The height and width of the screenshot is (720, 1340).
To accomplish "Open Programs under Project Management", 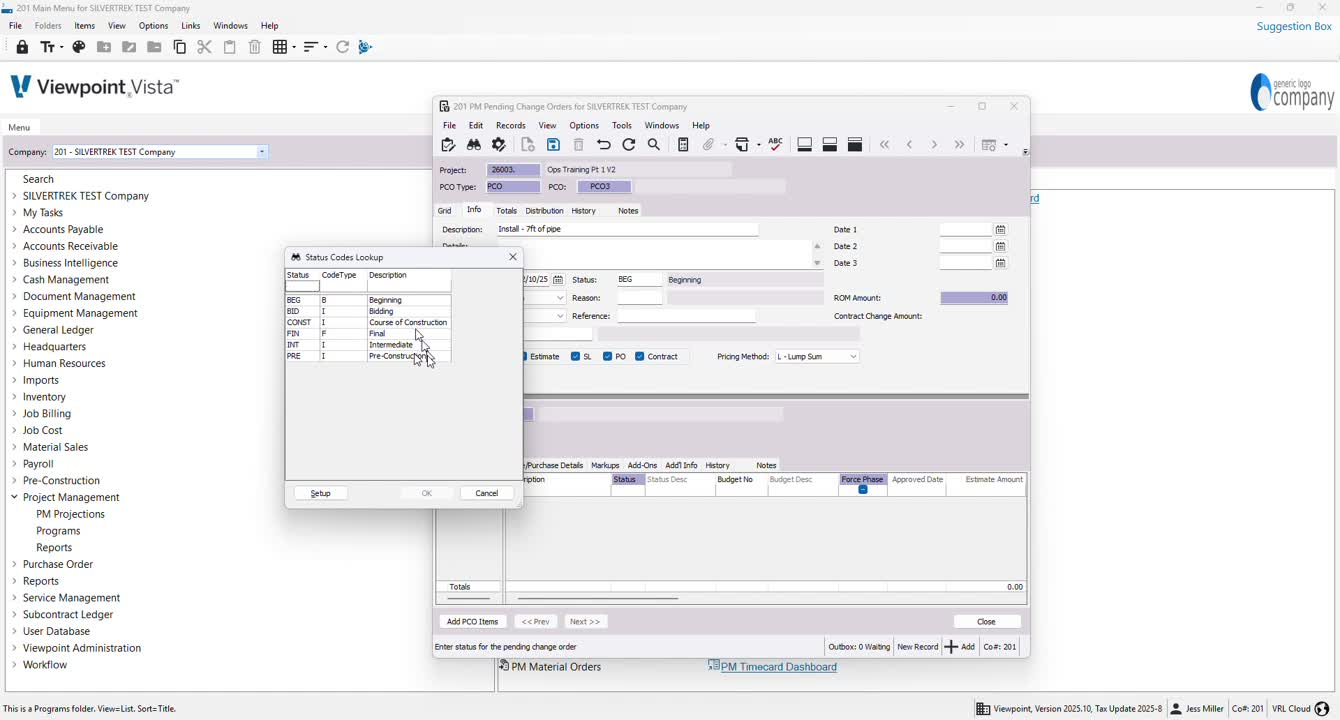I will 58,531.
